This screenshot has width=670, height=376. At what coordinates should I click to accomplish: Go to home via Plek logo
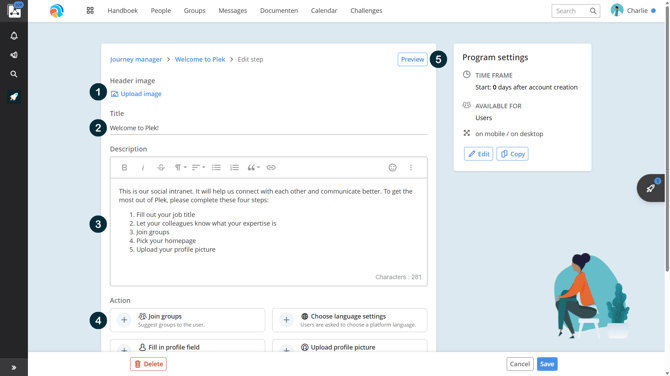pyautogui.click(x=56, y=11)
